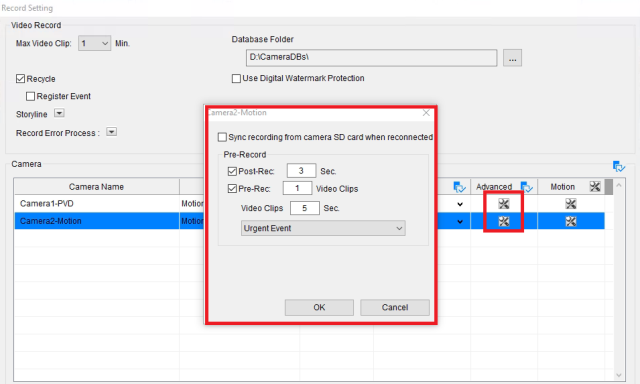Click Cancel in Camera2-Motion dialog
640x384 pixels.
(x=395, y=307)
